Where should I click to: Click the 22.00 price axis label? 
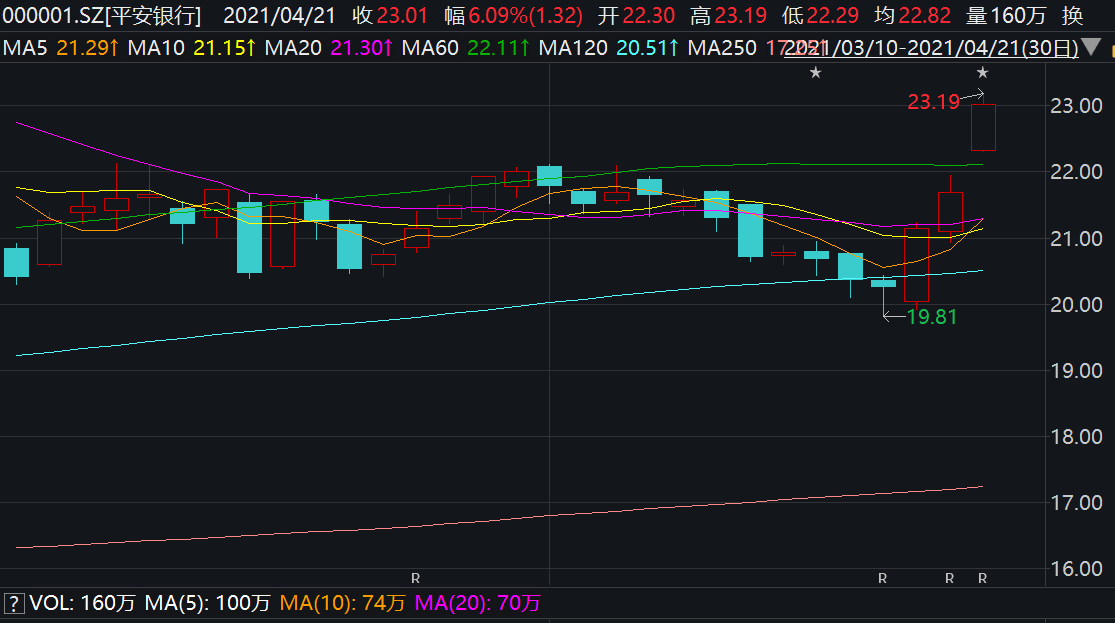pyautogui.click(x=1076, y=172)
